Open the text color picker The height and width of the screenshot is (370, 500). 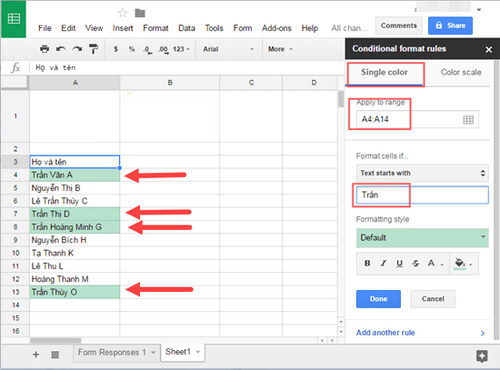point(435,263)
